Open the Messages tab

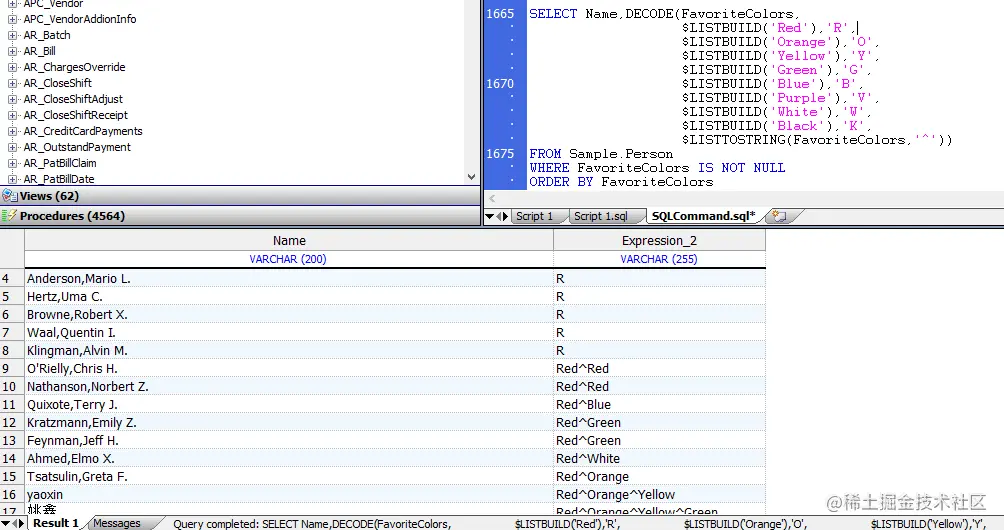click(117, 524)
